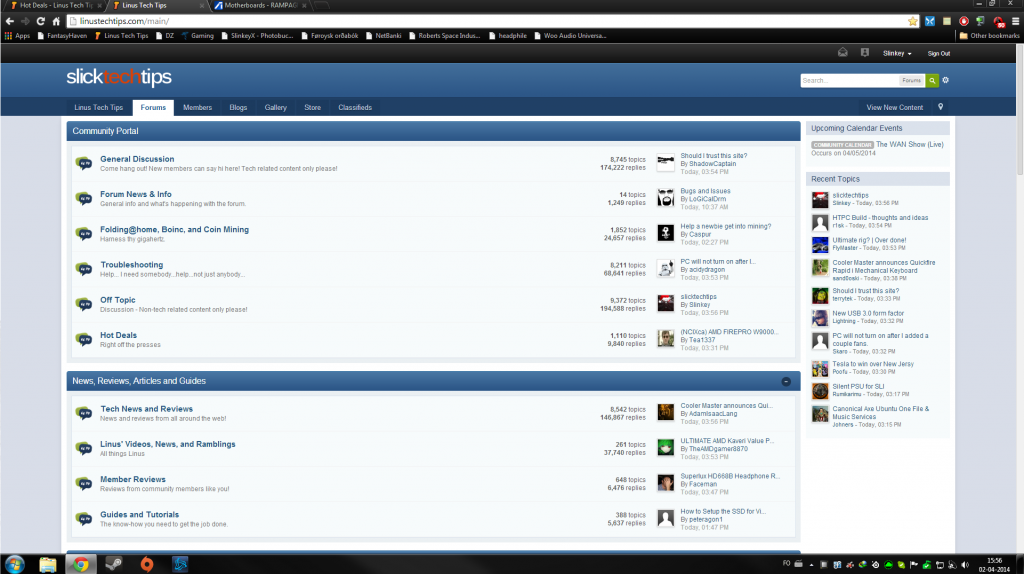
Task: Open the Blogs tab
Action: point(238,108)
